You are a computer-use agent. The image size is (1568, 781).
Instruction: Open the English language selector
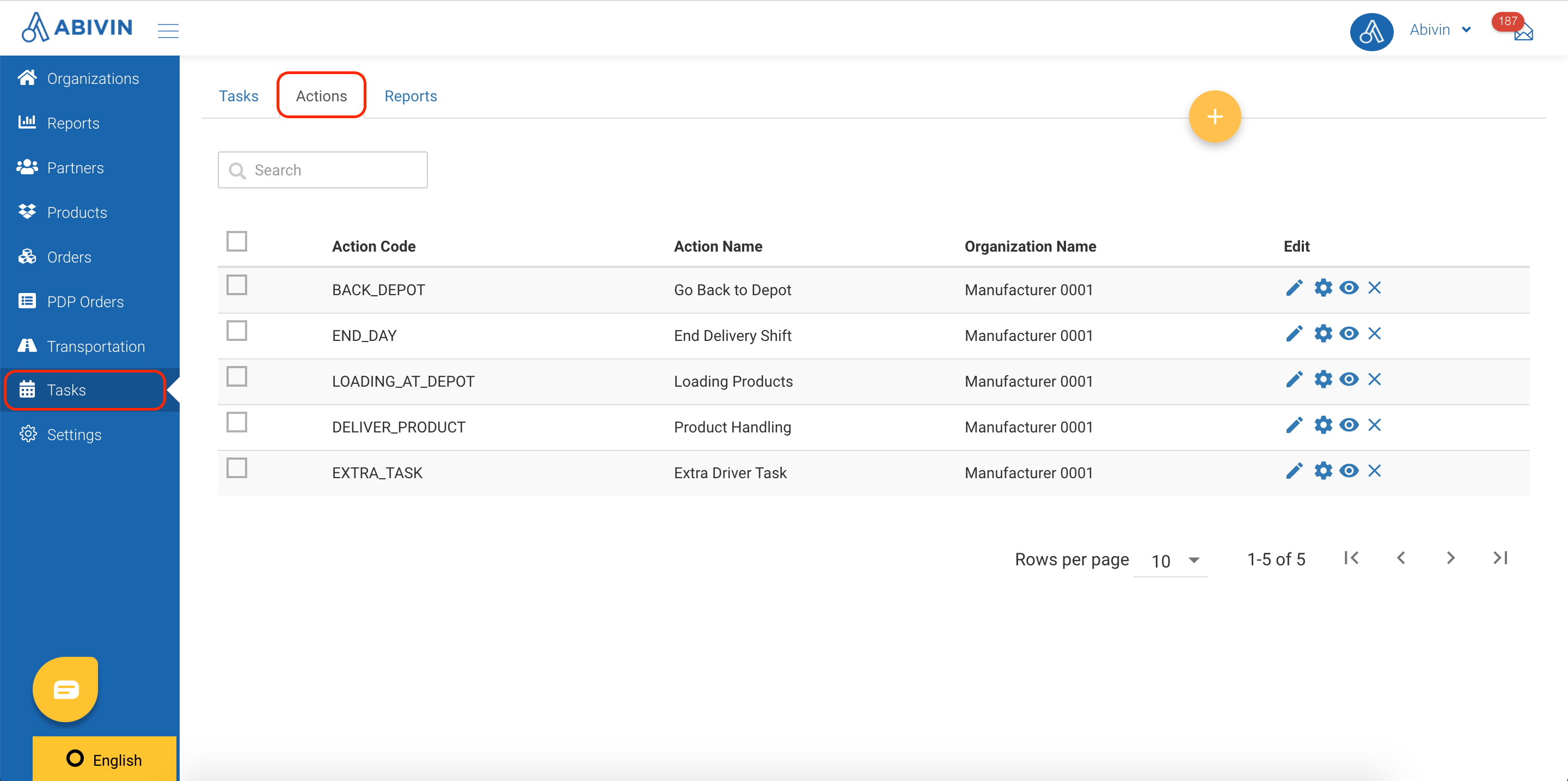[x=104, y=759]
